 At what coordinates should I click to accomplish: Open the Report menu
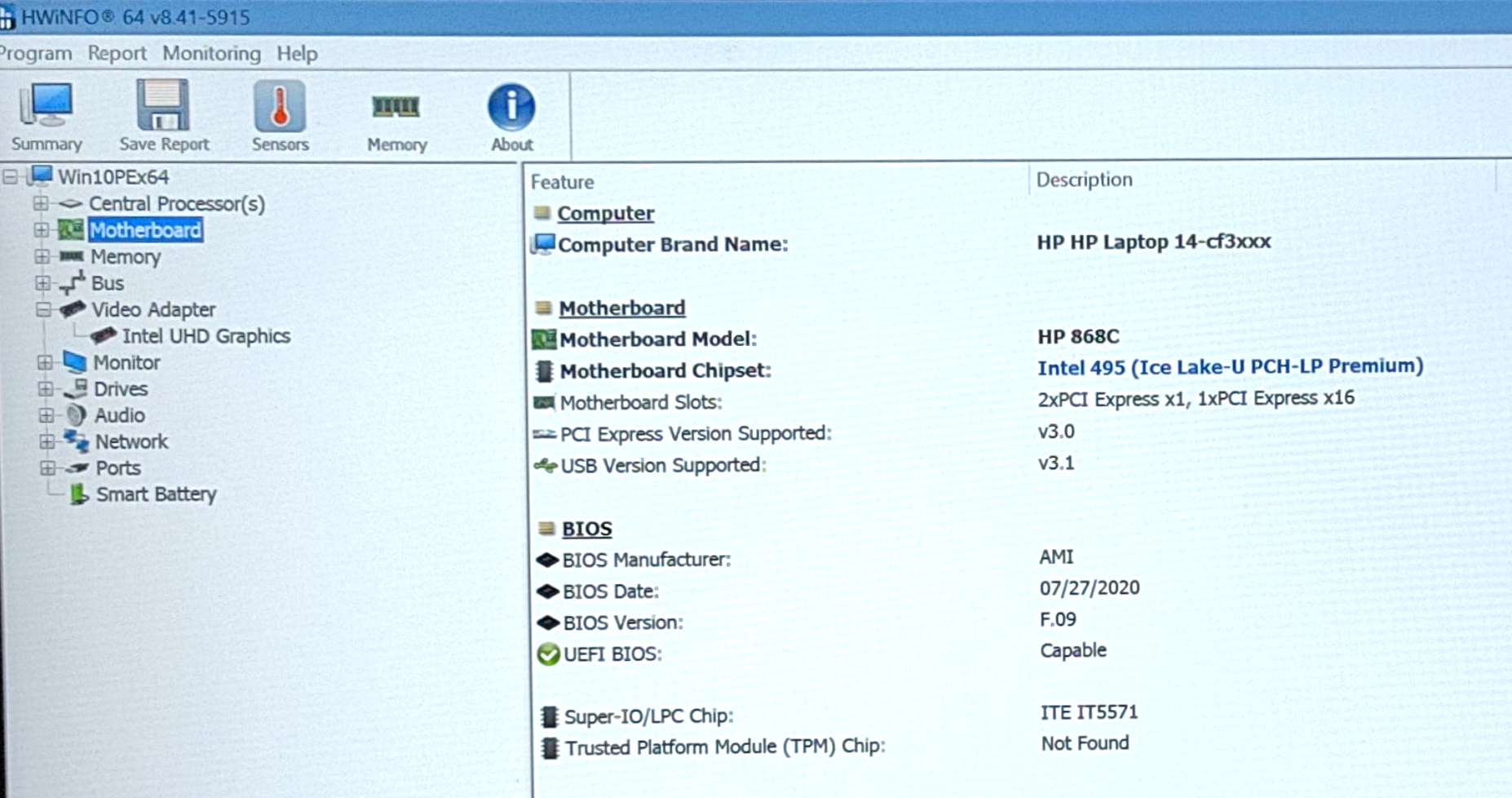pyautogui.click(x=117, y=54)
